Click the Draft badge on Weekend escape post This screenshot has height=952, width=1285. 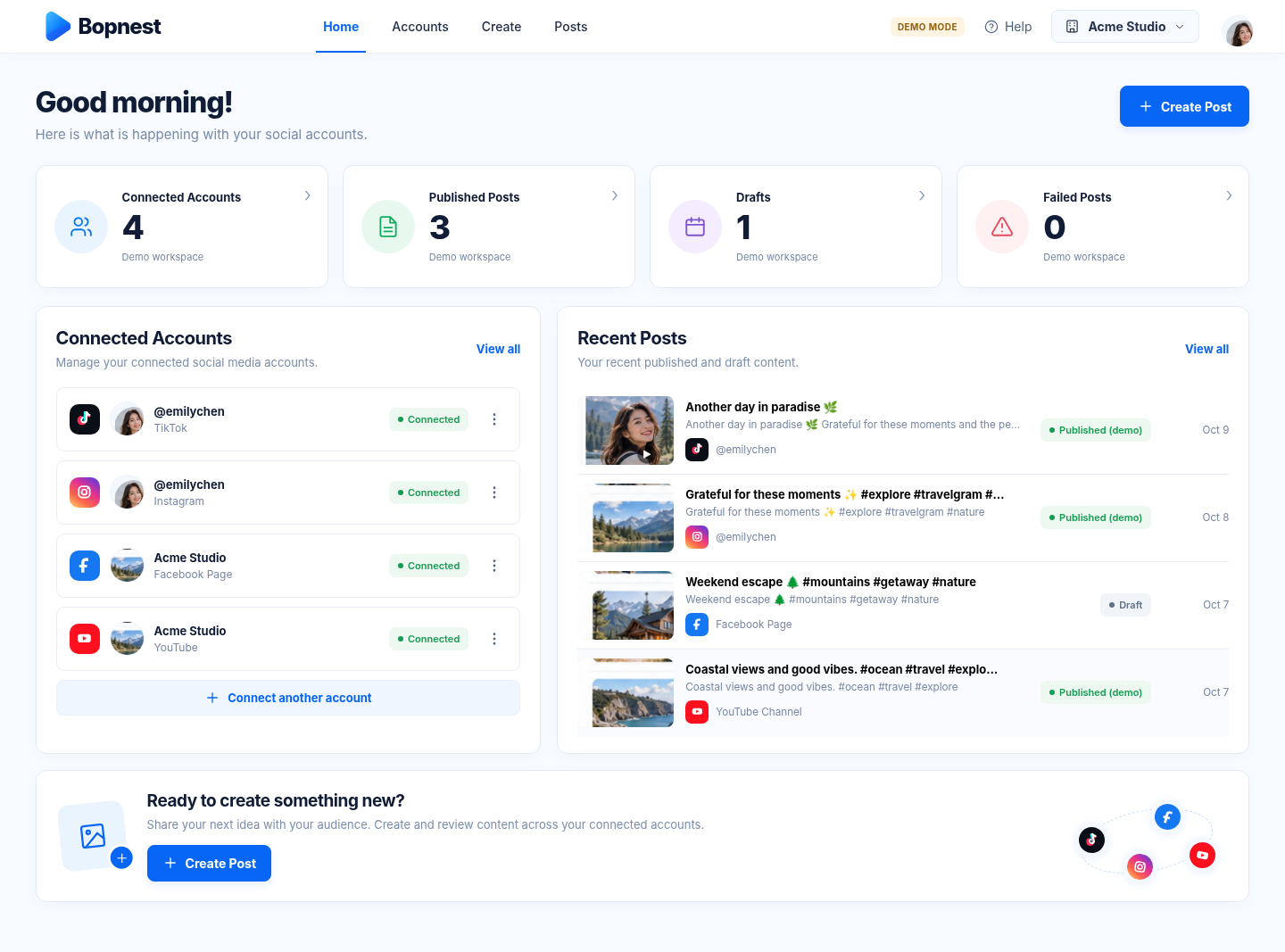tap(1125, 605)
